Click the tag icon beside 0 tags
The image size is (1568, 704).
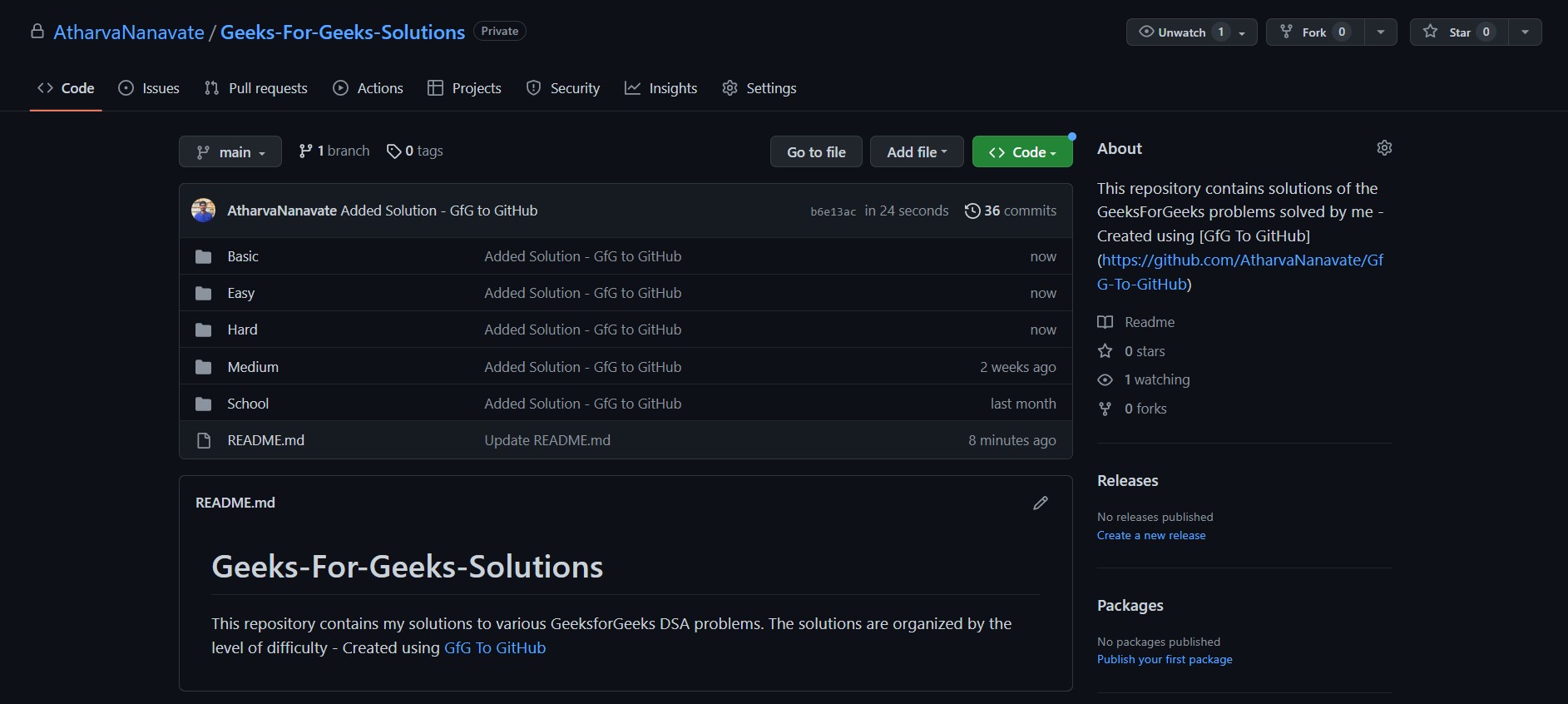coord(394,151)
